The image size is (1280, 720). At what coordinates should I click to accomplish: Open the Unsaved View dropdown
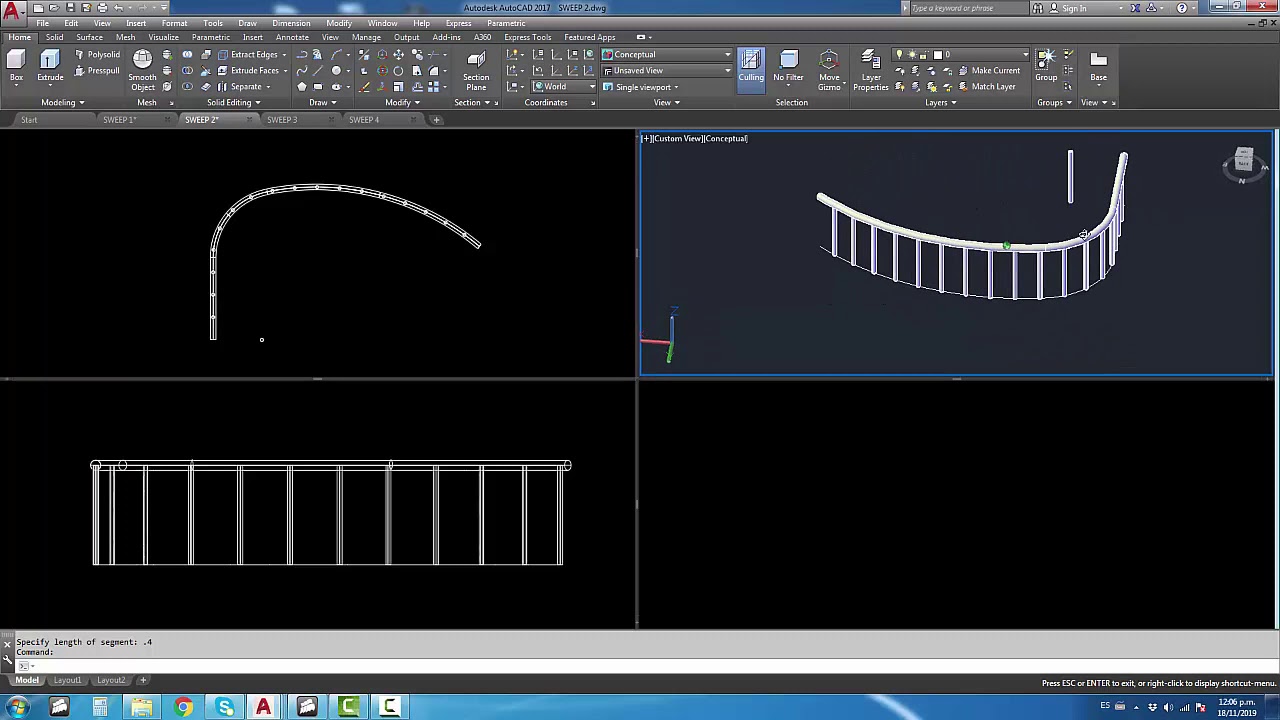pyautogui.click(x=667, y=71)
